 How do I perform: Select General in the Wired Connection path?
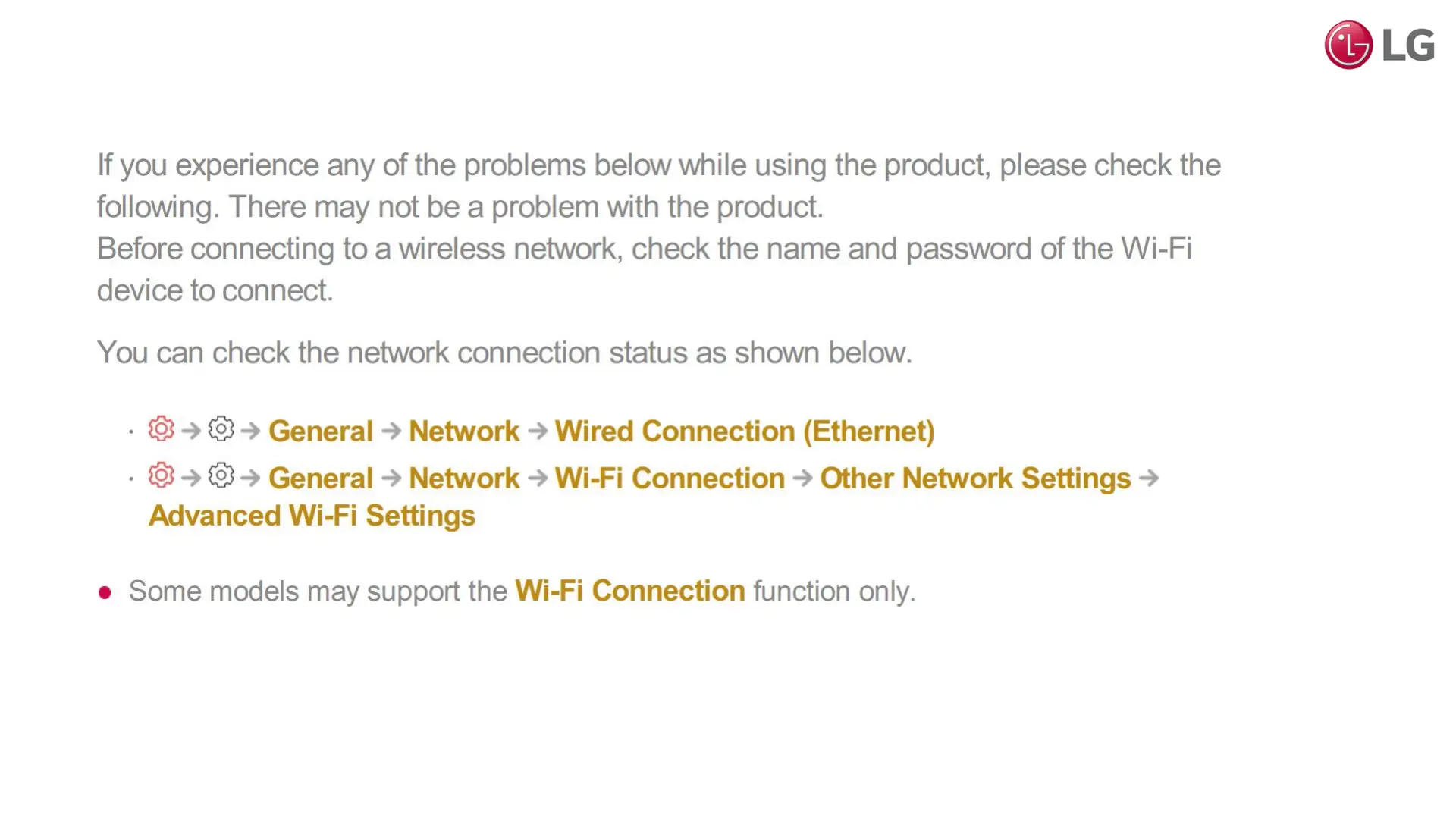click(x=321, y=431)
